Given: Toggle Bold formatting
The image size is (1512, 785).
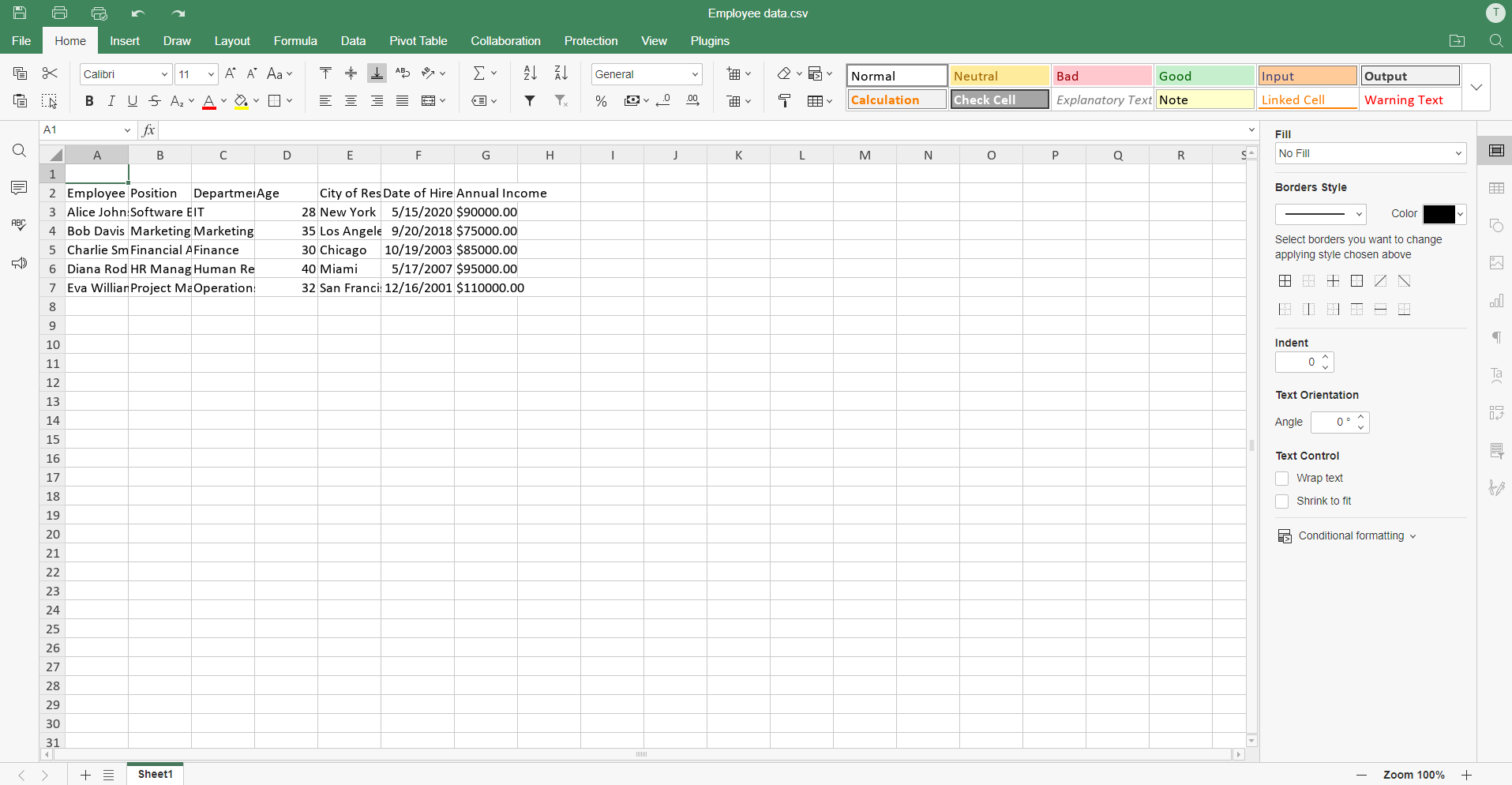Looking at the screenshot, I should [89, 100].
